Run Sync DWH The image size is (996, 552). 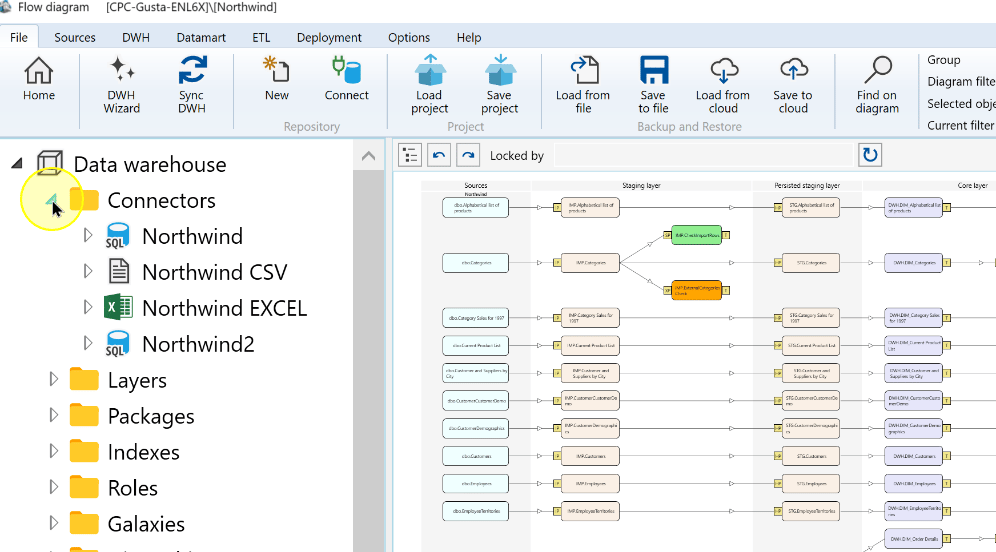tap(192, 85)
